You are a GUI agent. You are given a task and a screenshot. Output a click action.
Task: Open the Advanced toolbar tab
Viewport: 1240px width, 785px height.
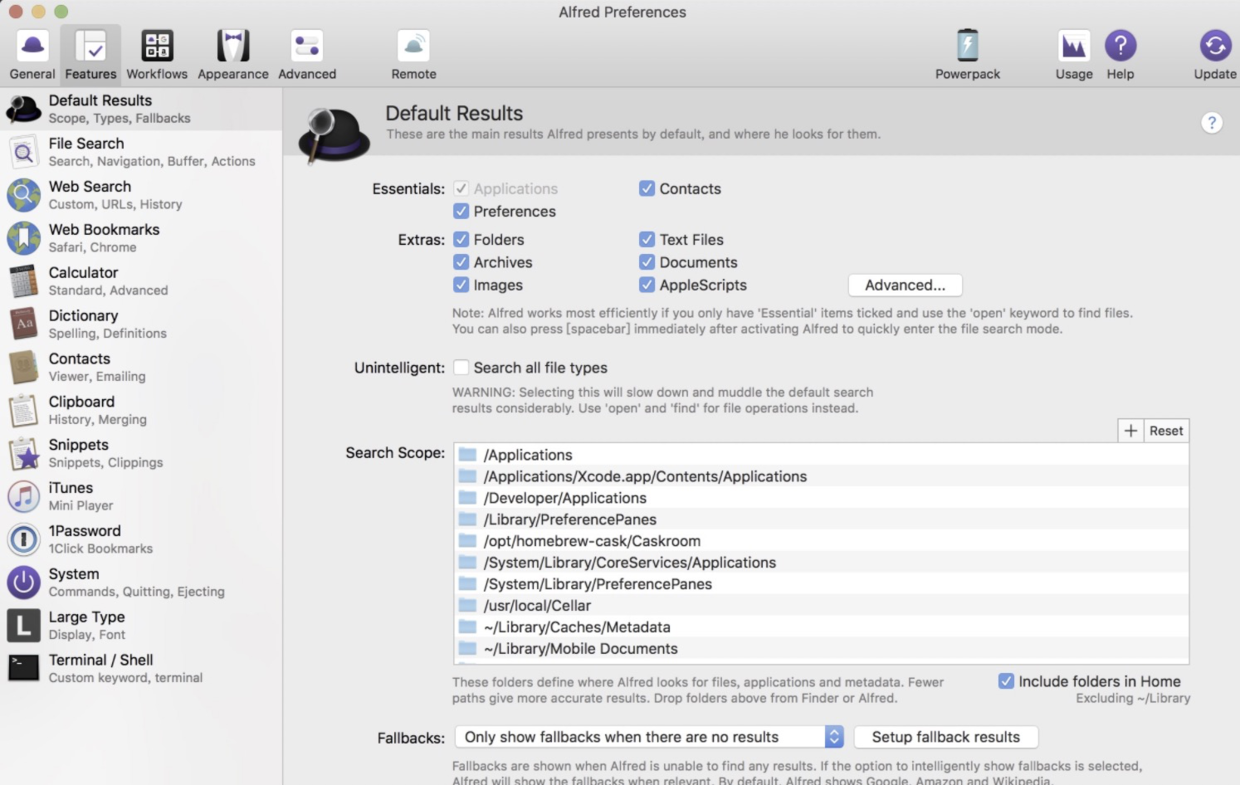click(307, 55)
